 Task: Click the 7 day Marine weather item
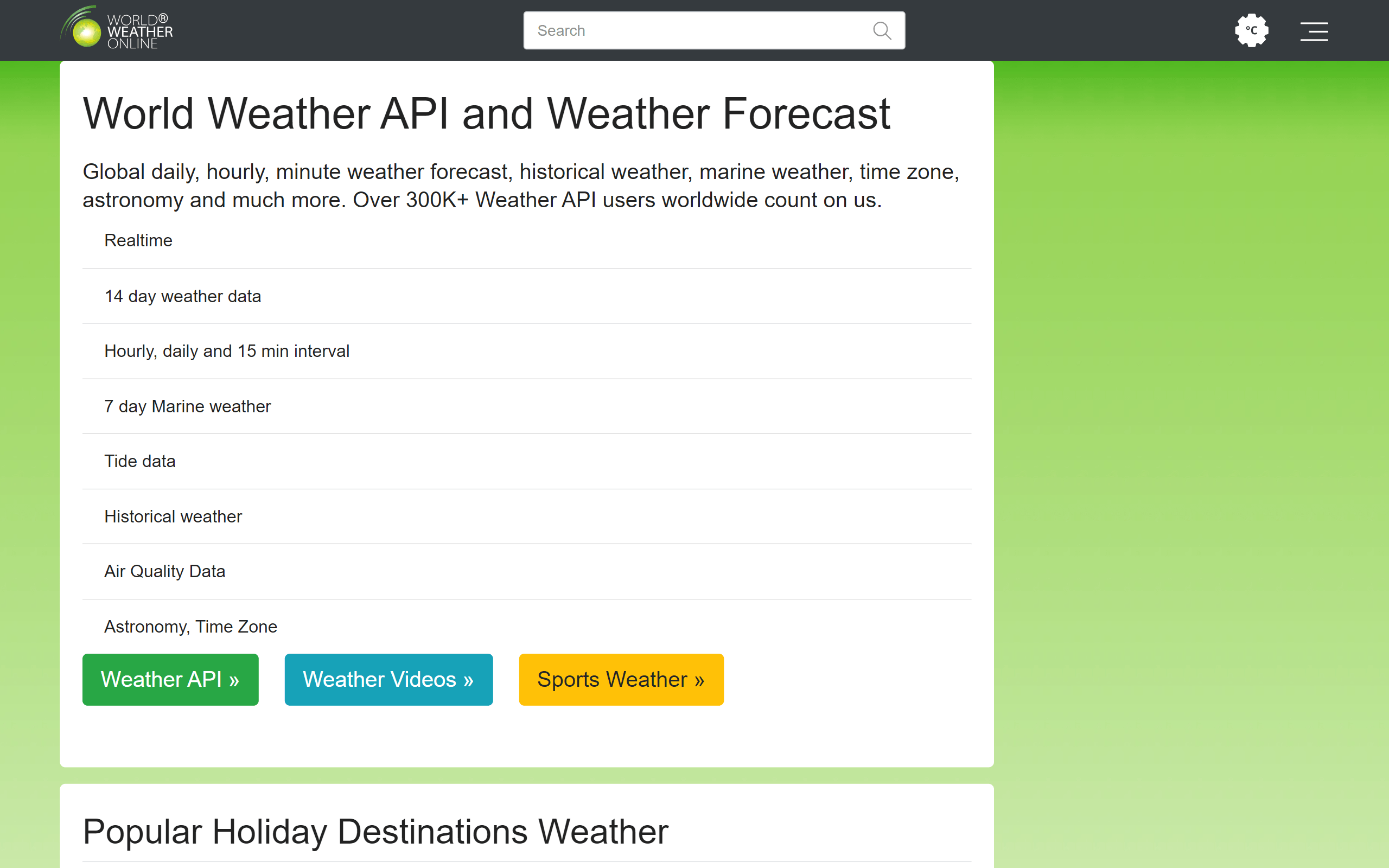pos(188,406)
